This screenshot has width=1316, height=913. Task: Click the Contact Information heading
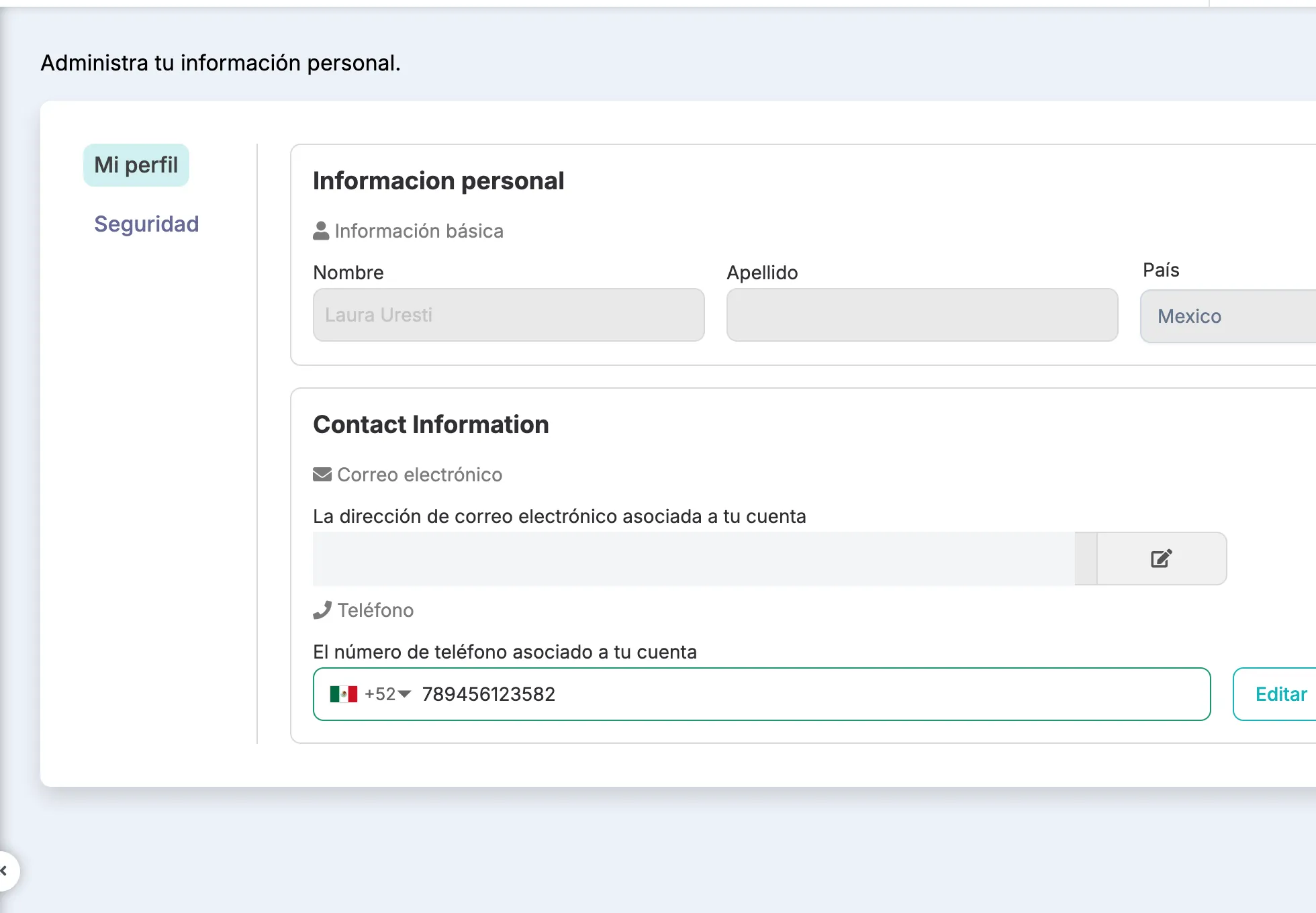431,424
